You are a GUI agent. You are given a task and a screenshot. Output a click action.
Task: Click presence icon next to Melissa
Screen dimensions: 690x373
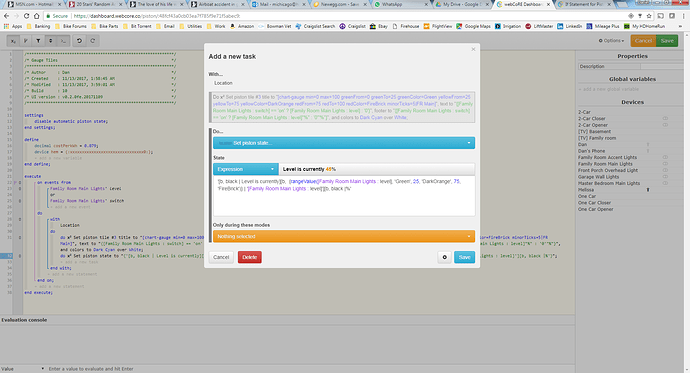(648, 190)
